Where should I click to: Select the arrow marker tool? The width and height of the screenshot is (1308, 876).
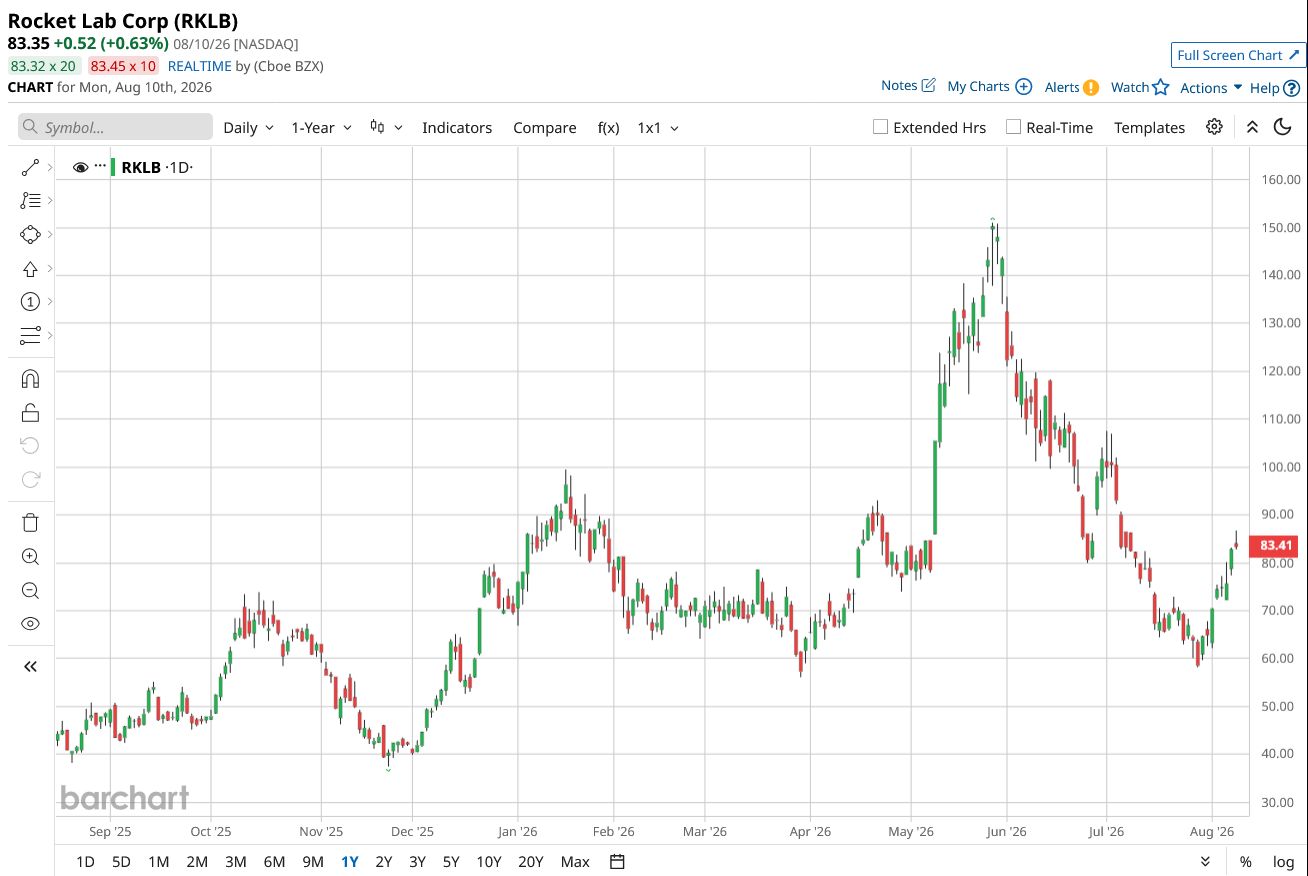click(30, 268)
